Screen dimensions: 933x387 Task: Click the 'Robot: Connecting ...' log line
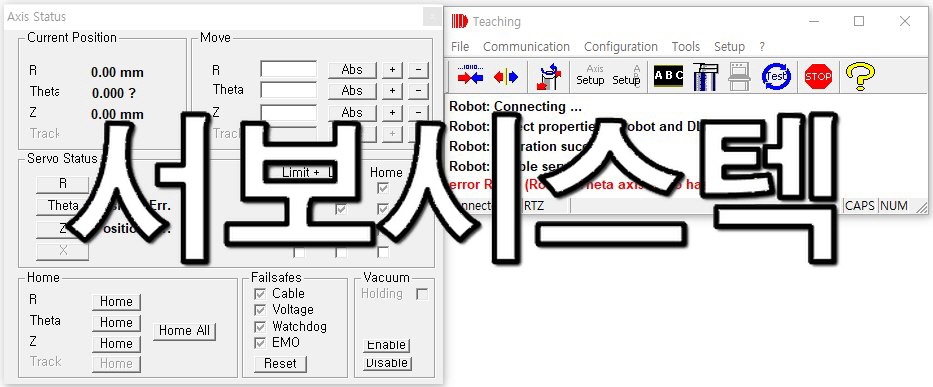(x=515, y=107)
